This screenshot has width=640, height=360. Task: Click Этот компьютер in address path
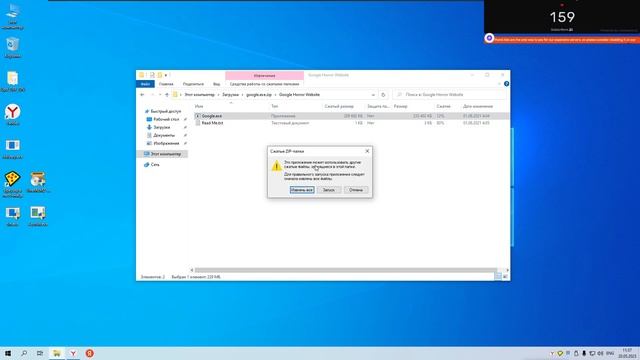pos(200,95)
